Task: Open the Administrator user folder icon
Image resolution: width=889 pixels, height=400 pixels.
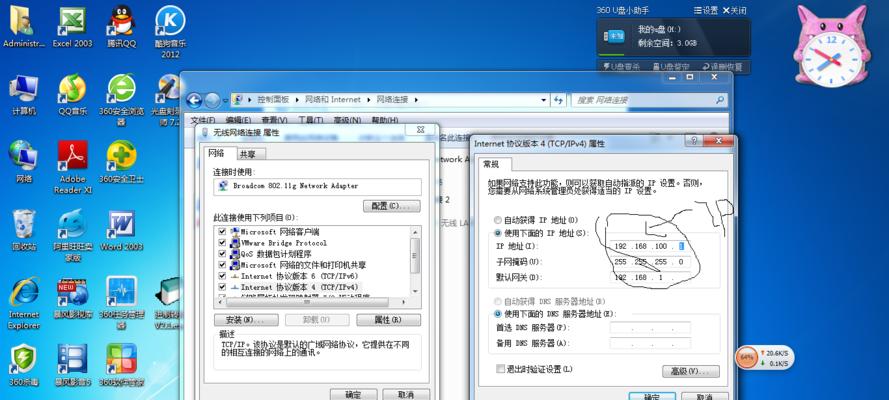Action: pos(23,27)
